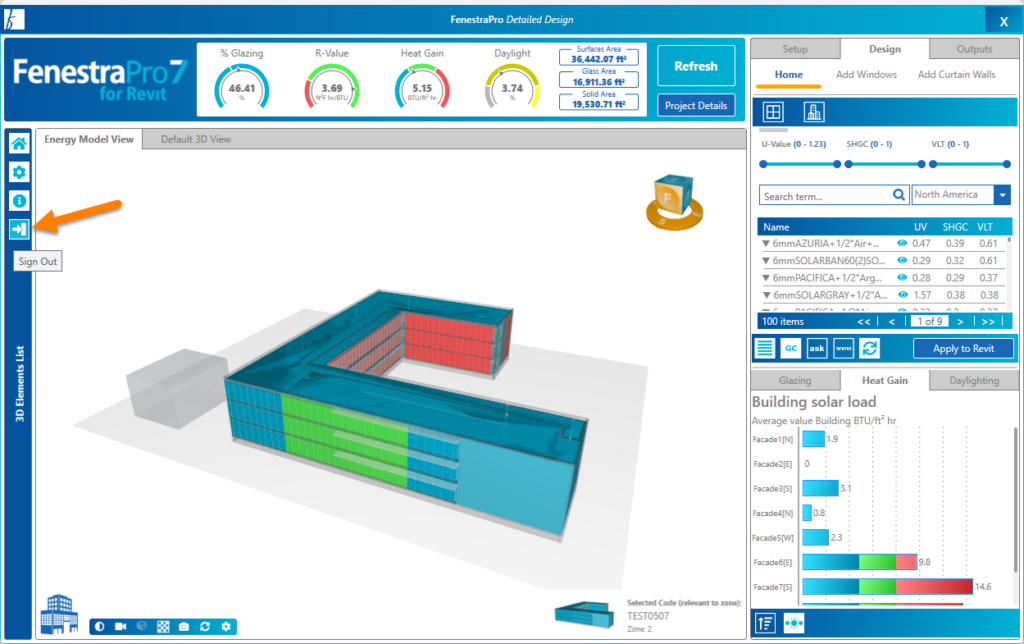
Task: Click the sort icon below the solar load chart
Action: [x=765, y=623]
